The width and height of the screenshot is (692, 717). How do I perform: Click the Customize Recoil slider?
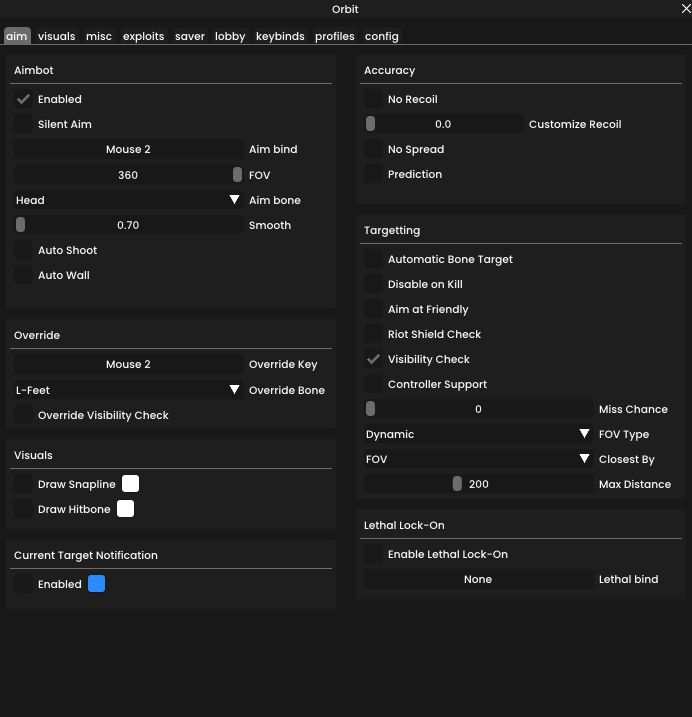click(x=444, y=124)
